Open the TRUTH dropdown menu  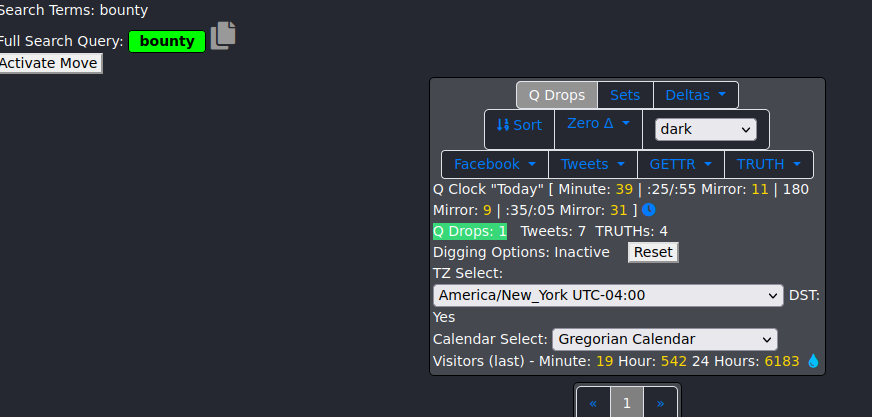click(769, 164)
